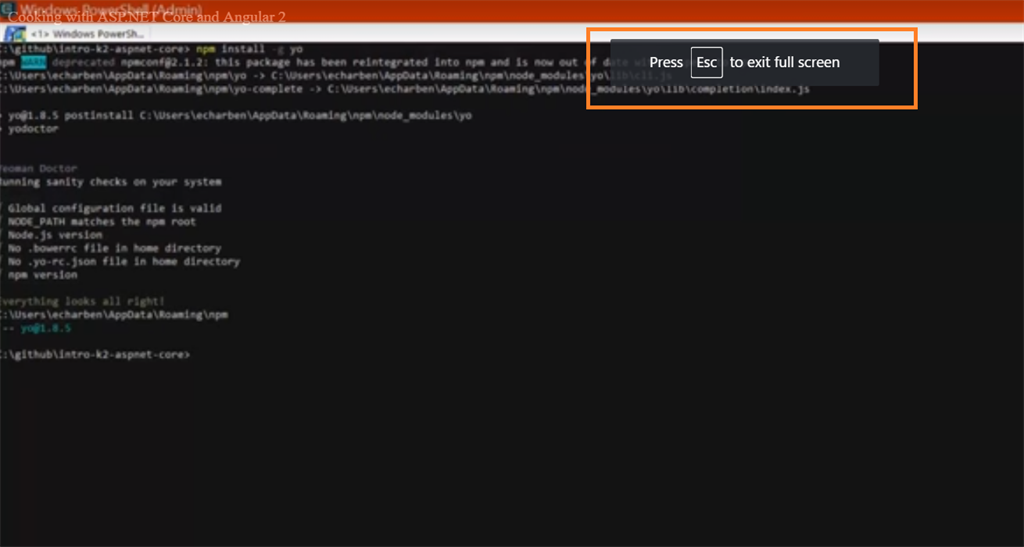Image resolution: width=1024 pixels, height=547 pixels.
Task: Click the "Cooking with ASP.NET Core and Angular 2" title
Action: 147,17
